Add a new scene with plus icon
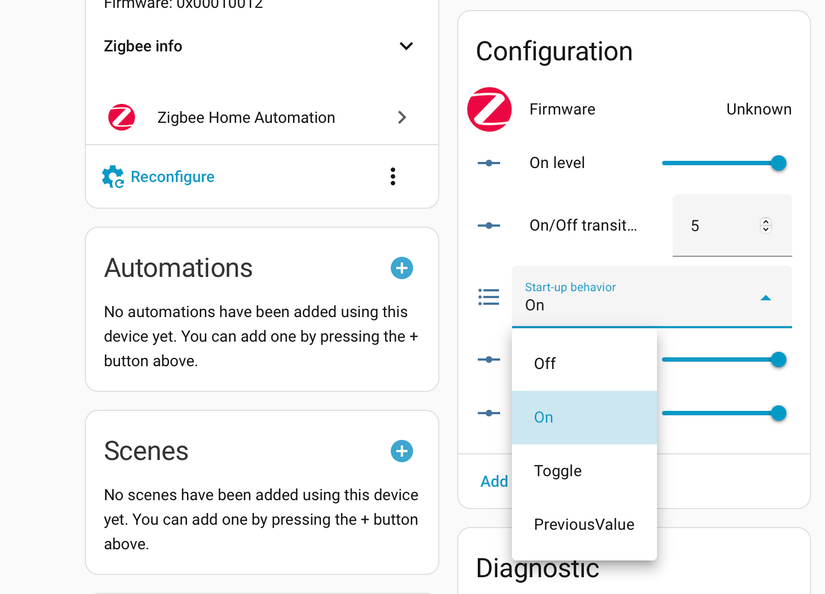The width and height of the screenshot is (825, 594). tap(401, 451)
